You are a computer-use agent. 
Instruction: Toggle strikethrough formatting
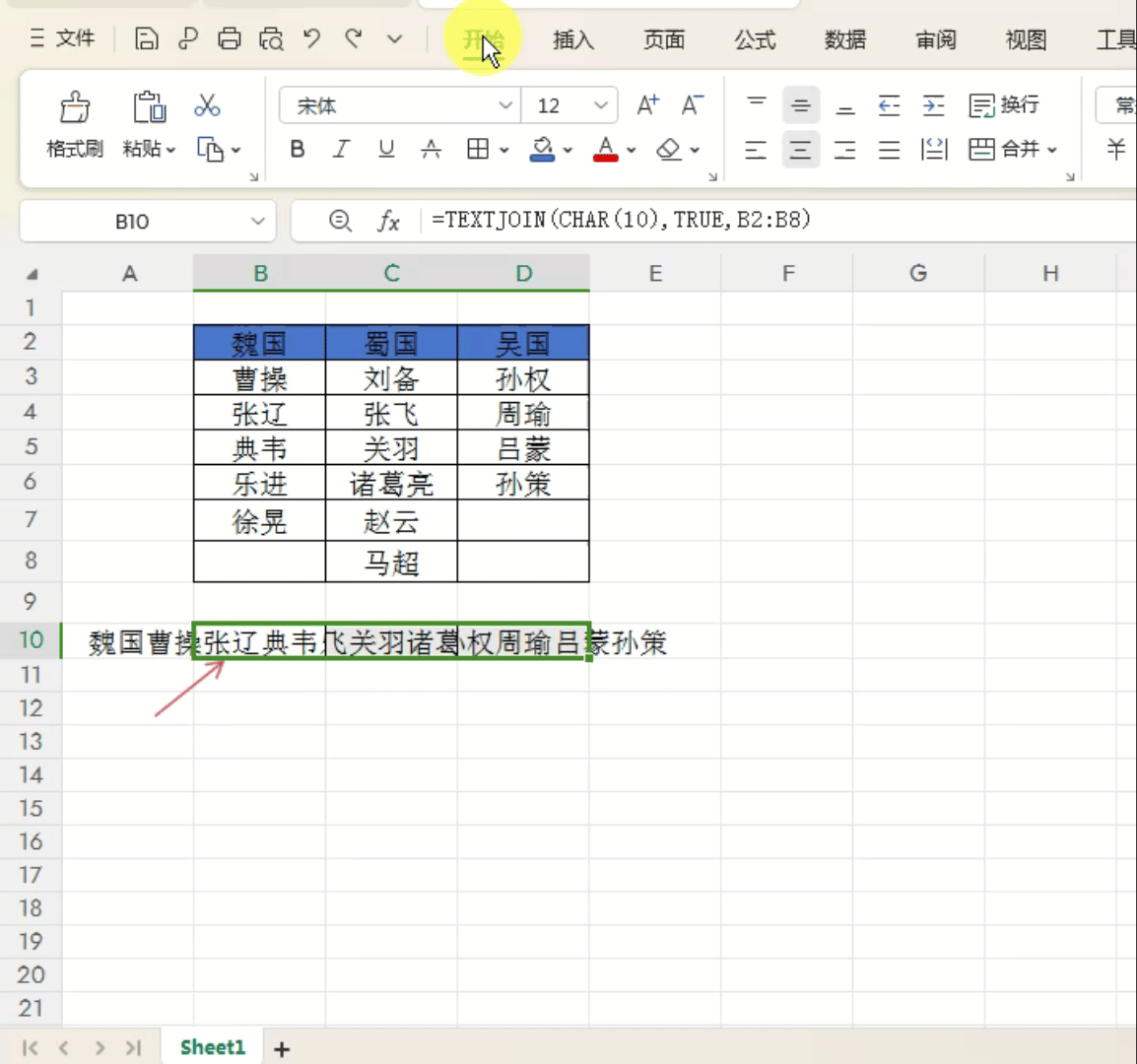(x=431, y=150)
